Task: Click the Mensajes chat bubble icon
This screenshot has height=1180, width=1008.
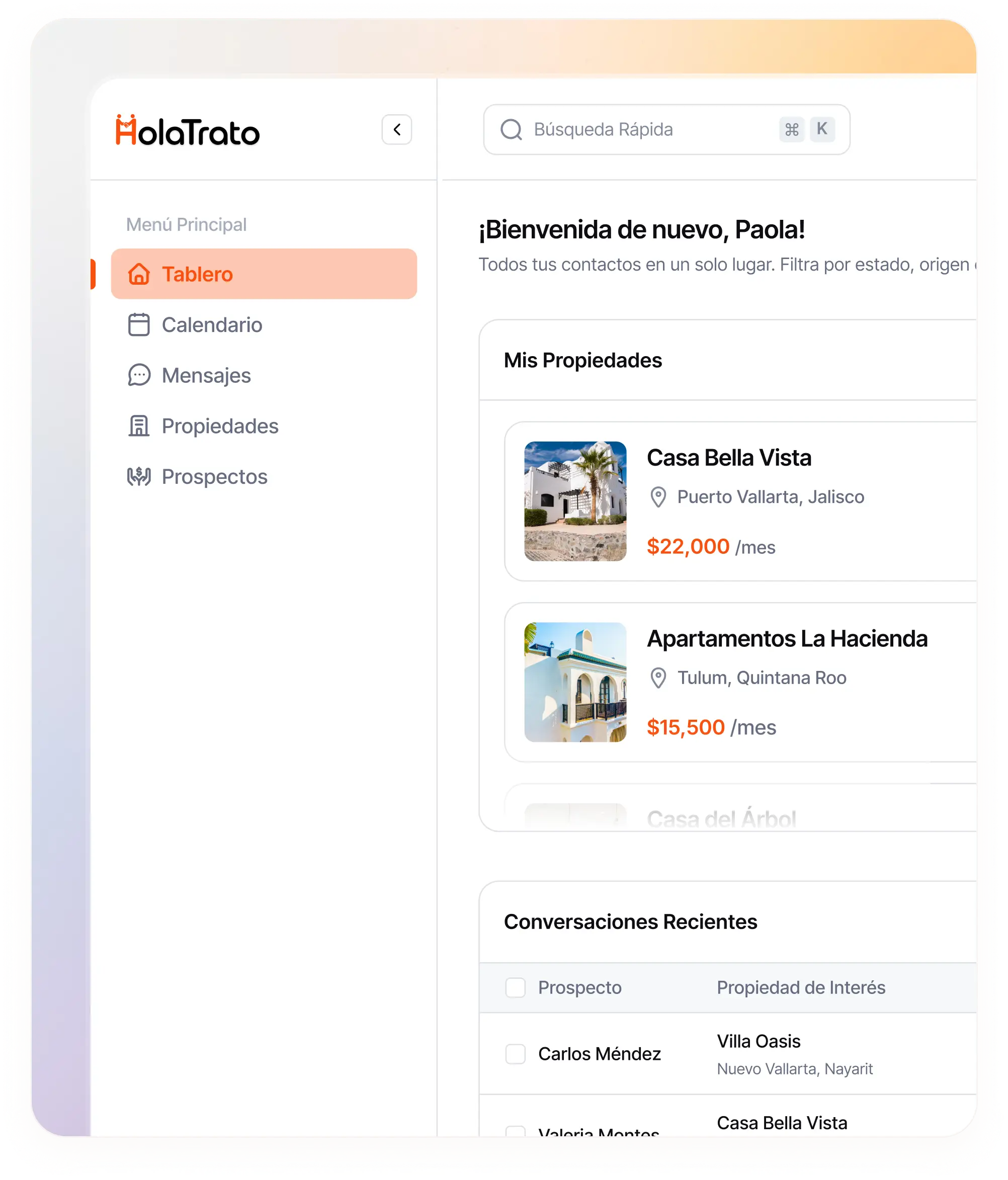Action: click(139, 376)
